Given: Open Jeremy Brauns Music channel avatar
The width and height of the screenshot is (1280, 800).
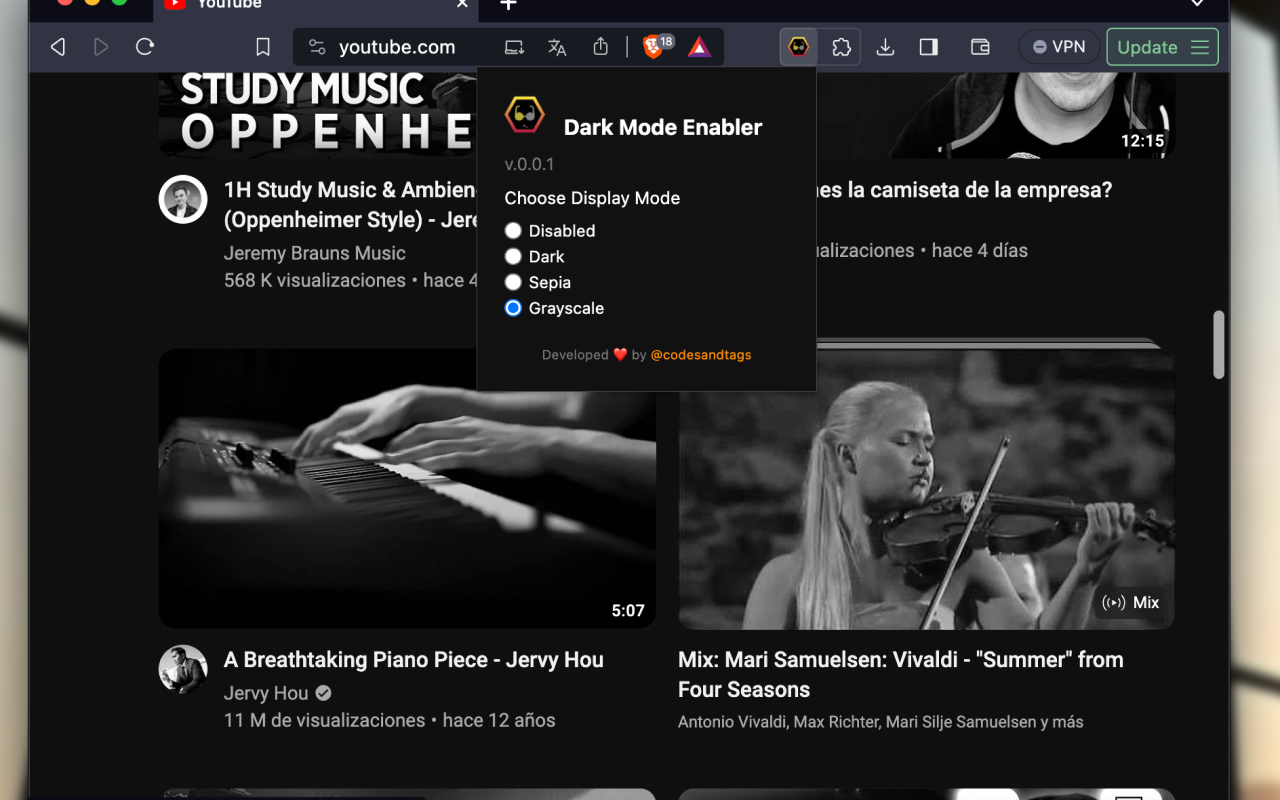Looking at the screenshot, I should [x=183, y=200].
